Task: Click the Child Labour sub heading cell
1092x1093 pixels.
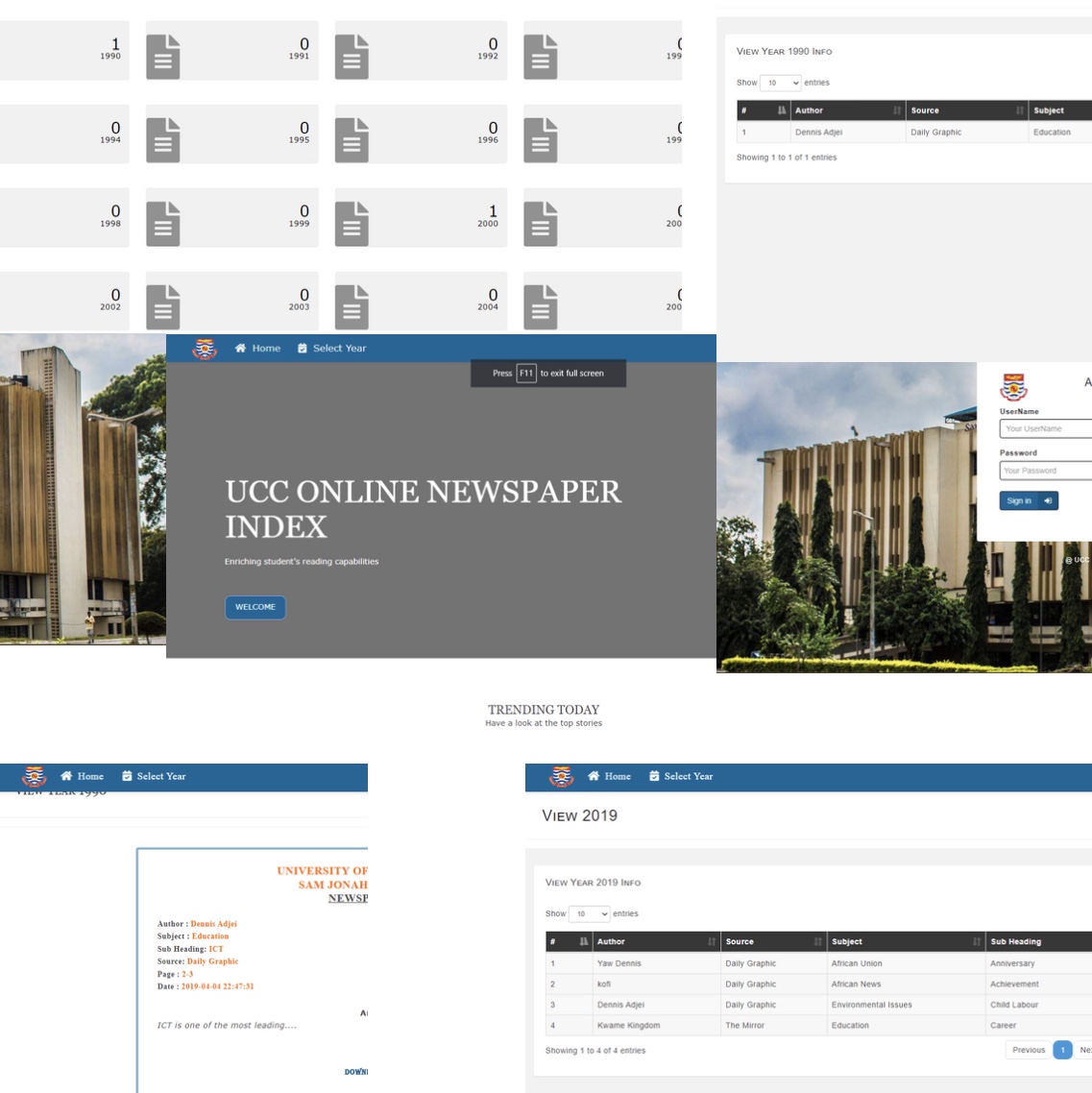Action: coord(1038,1005)
